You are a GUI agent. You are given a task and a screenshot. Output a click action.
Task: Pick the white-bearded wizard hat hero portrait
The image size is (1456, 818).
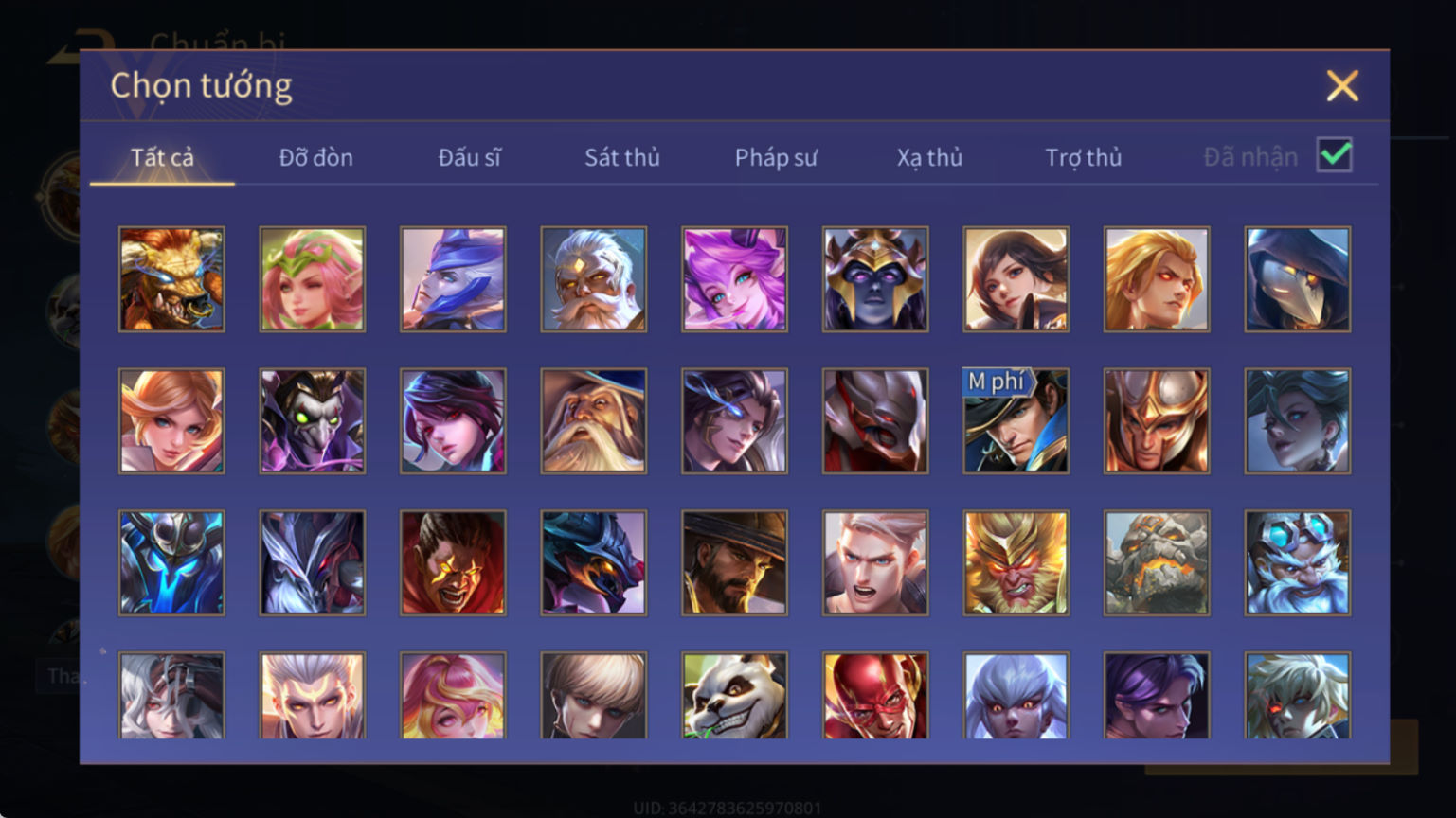click(x=594, y=421)
